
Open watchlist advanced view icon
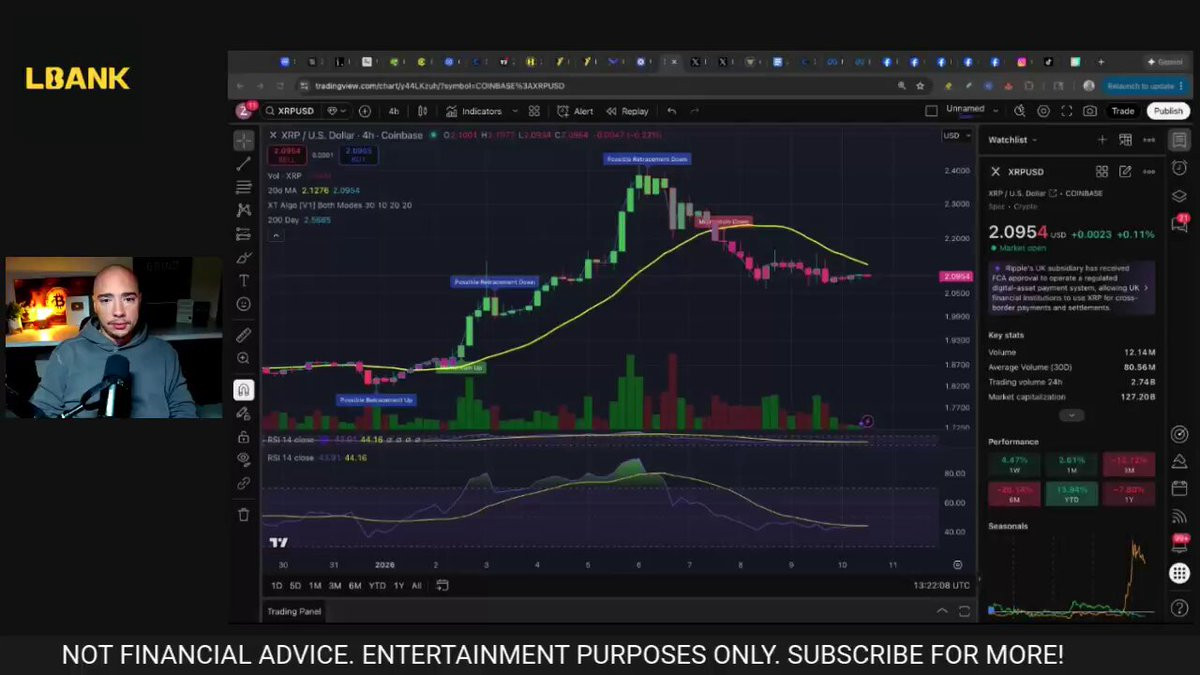click(1125, 140)
